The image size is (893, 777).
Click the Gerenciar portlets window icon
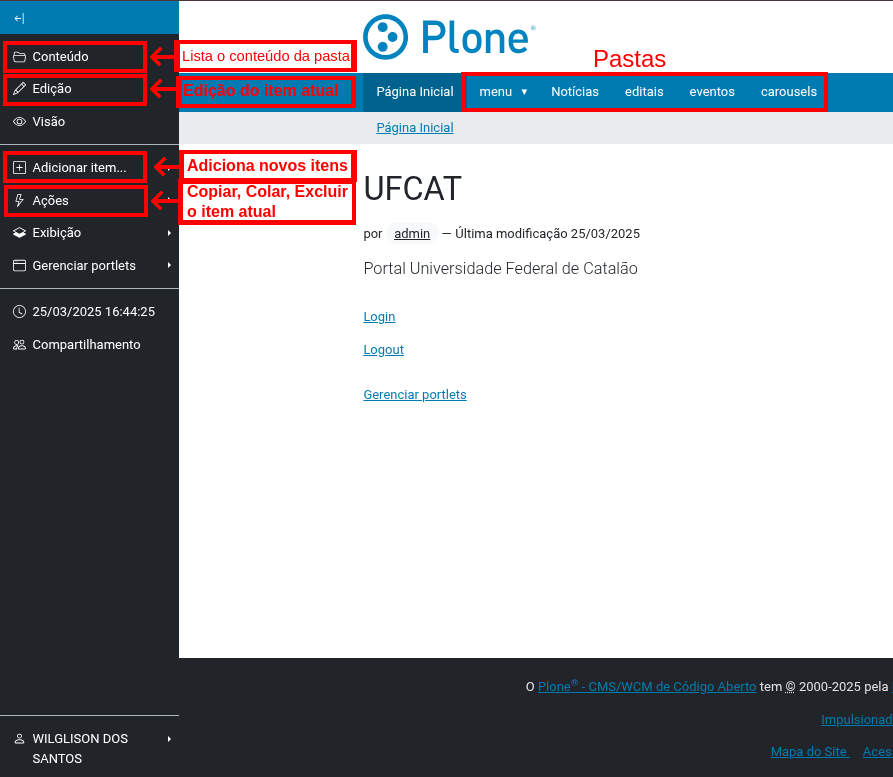19,265
